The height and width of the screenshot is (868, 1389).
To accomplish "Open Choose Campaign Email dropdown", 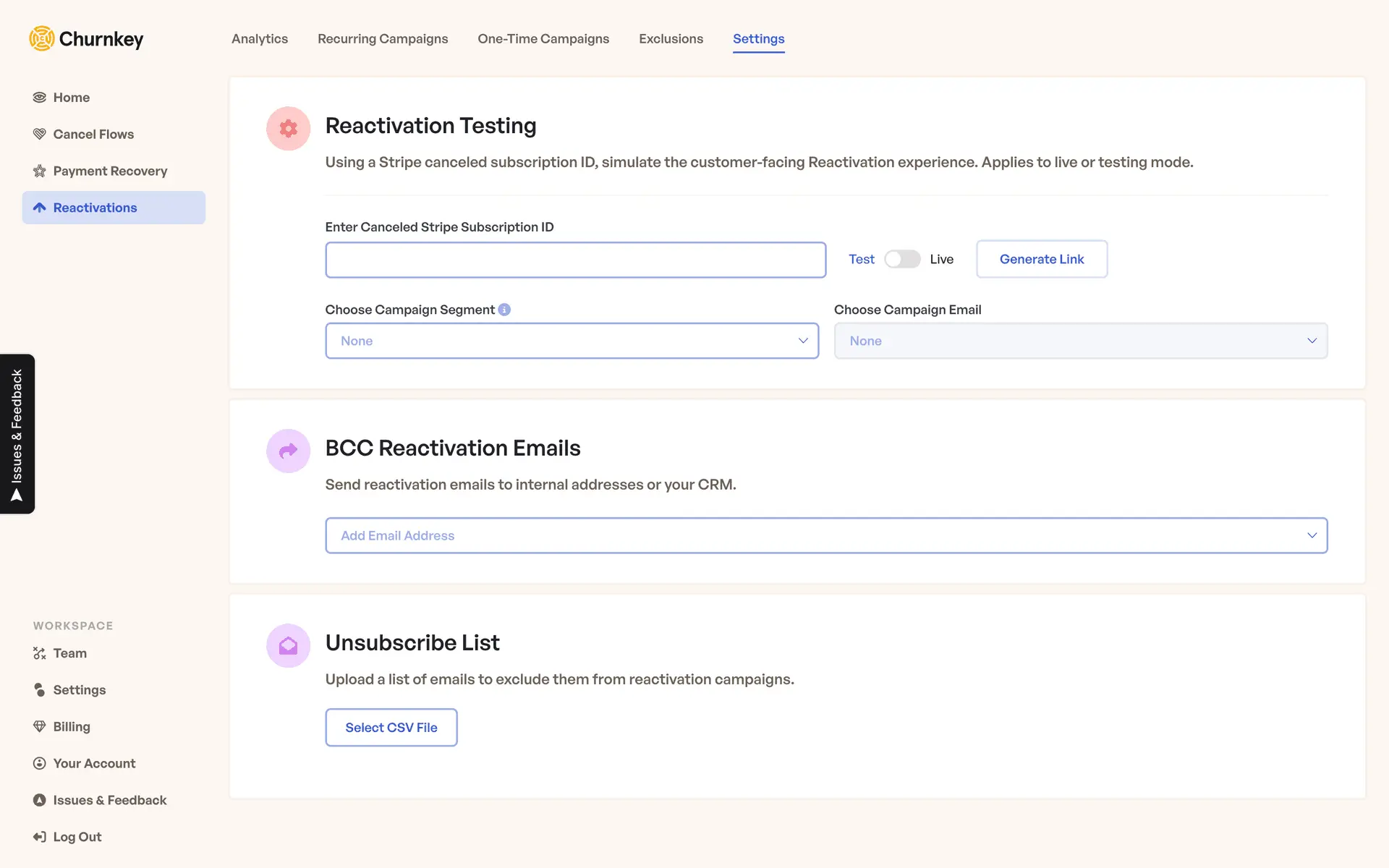I will 1080,341.
